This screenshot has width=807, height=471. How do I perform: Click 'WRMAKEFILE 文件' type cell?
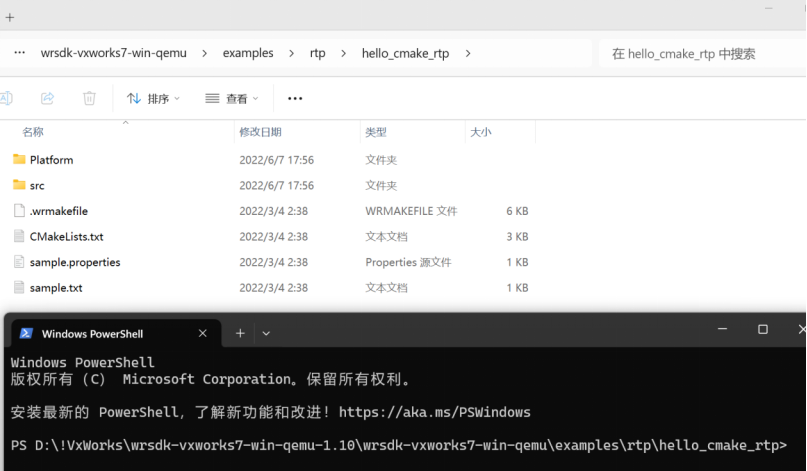[411, 211]
